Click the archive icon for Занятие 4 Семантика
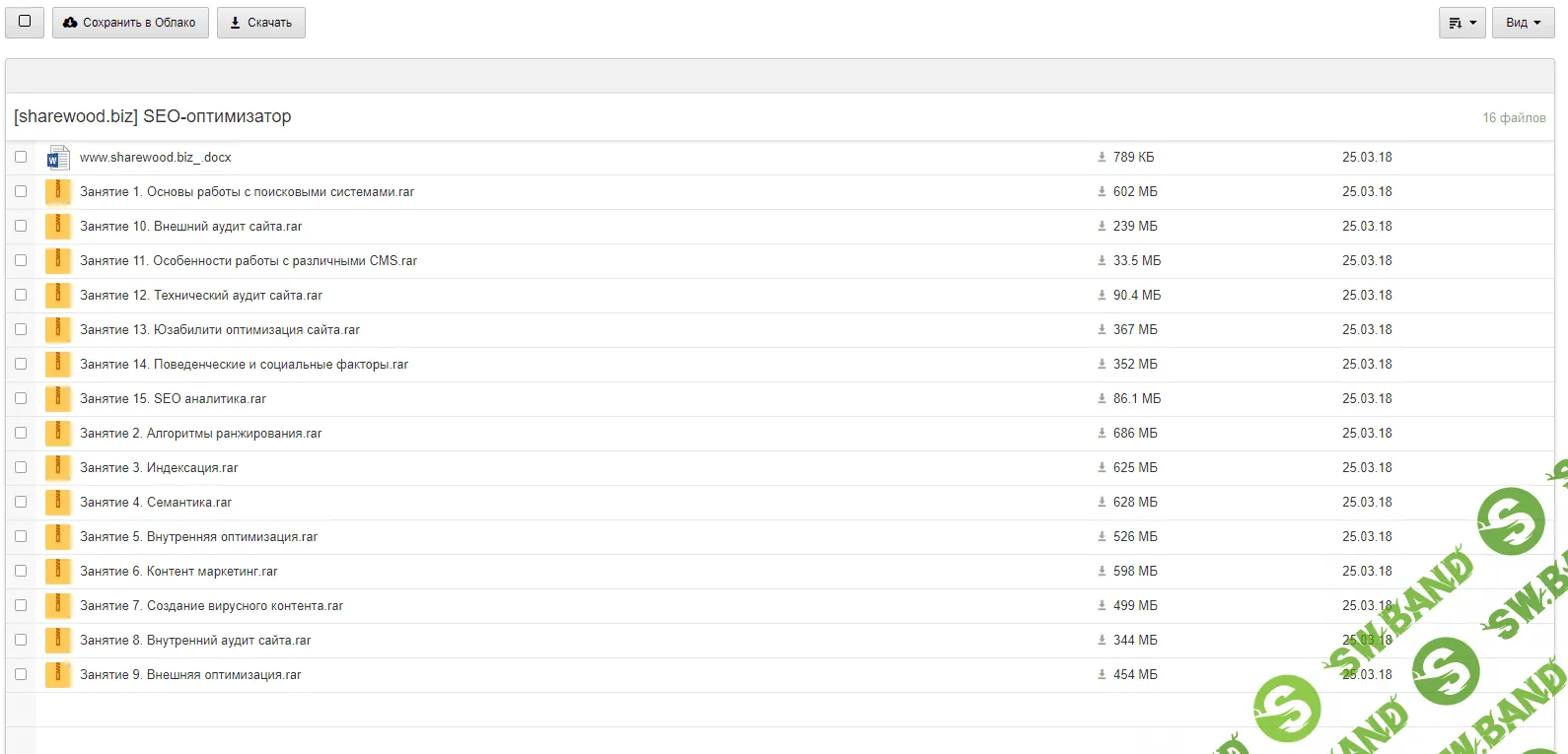This screenshot has height=754, width=1568. [58, 503]
